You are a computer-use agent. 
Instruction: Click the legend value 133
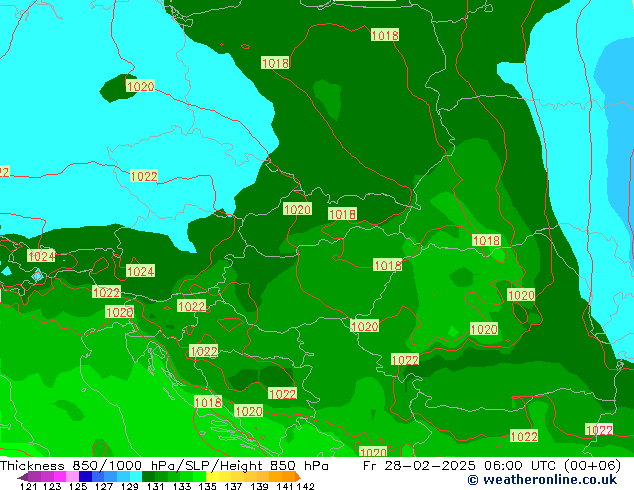pyautogui.click(x=182, y=486)
